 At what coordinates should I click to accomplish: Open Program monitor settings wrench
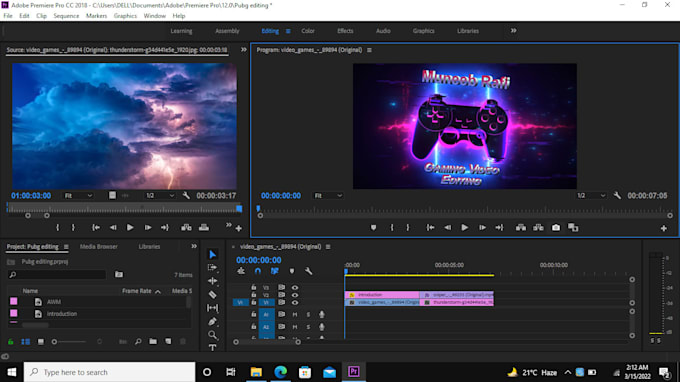pos(617,196)
